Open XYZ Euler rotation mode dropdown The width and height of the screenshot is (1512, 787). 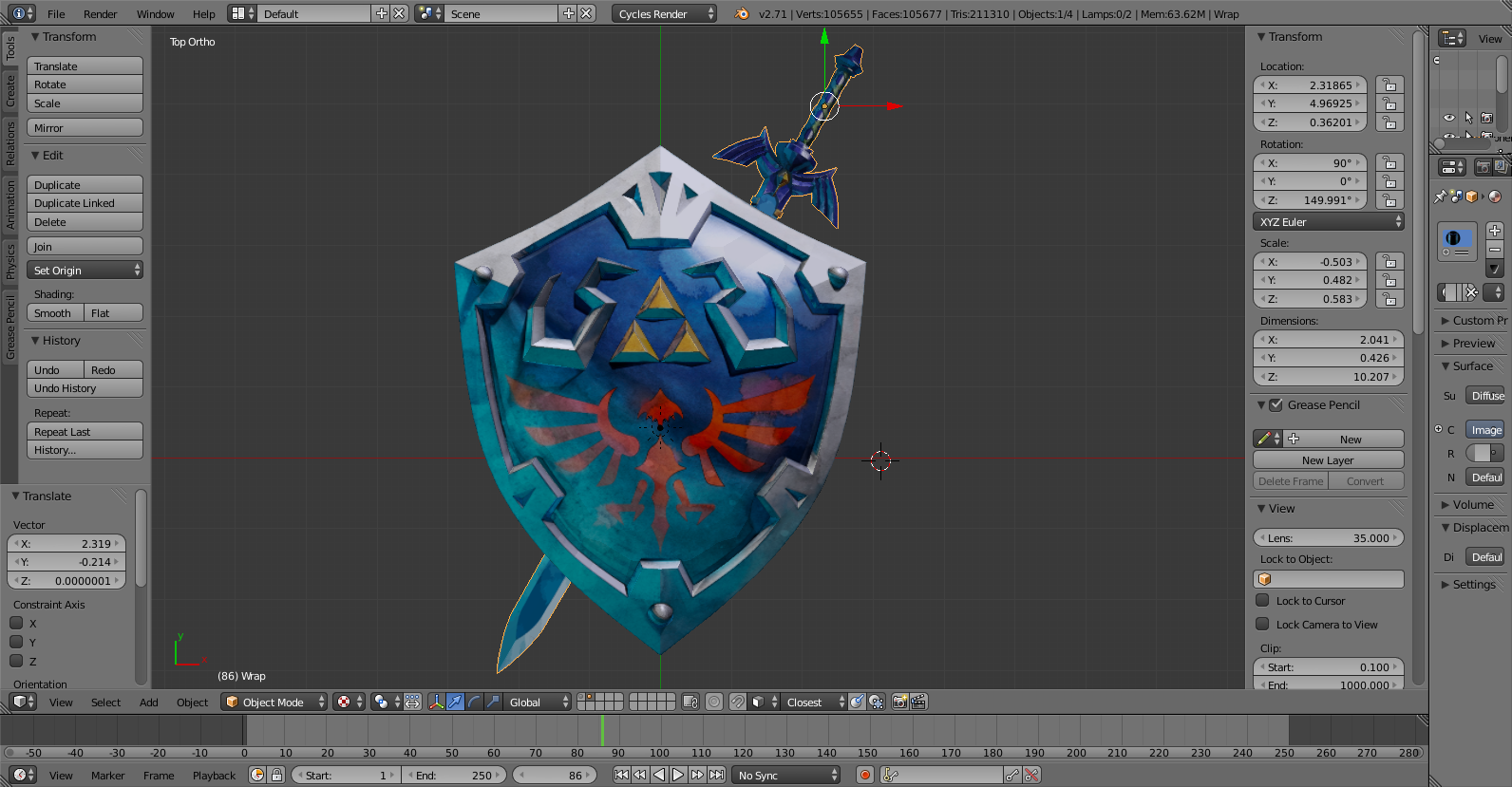(x=1329, y=222)
